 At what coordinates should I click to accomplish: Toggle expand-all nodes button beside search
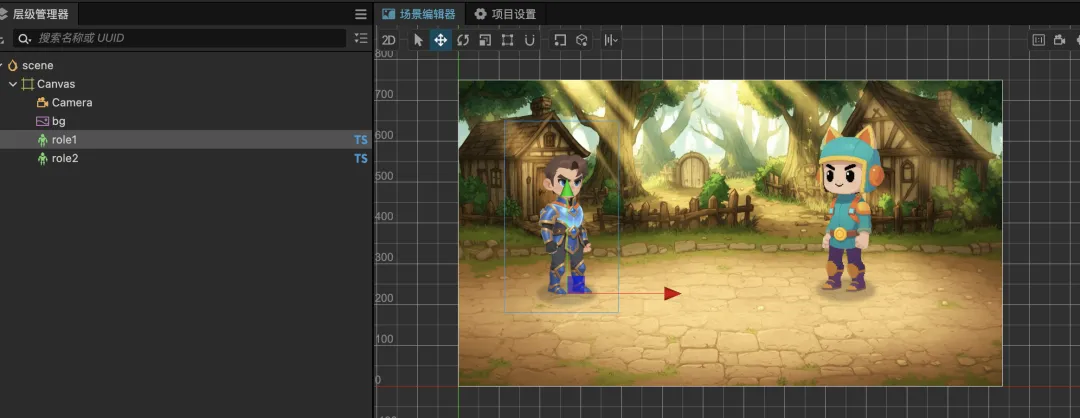coord(361,39)
